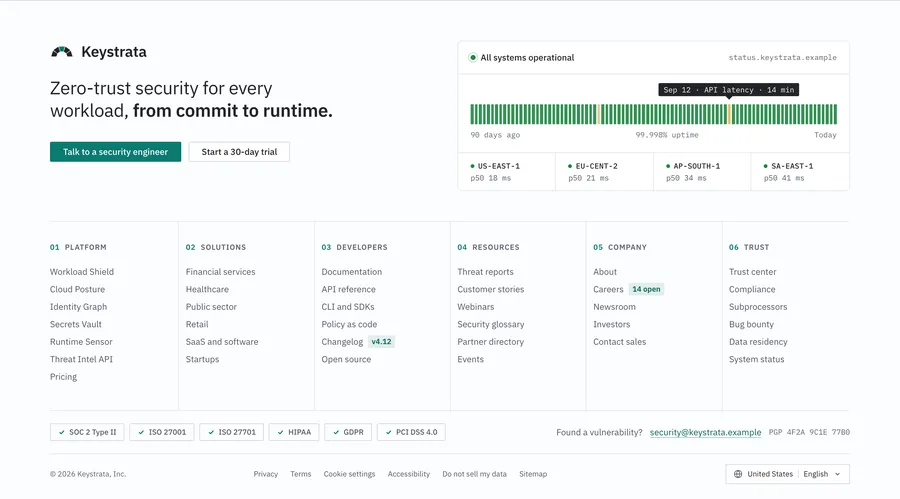Open Investors link

click(x=612, y=324)
